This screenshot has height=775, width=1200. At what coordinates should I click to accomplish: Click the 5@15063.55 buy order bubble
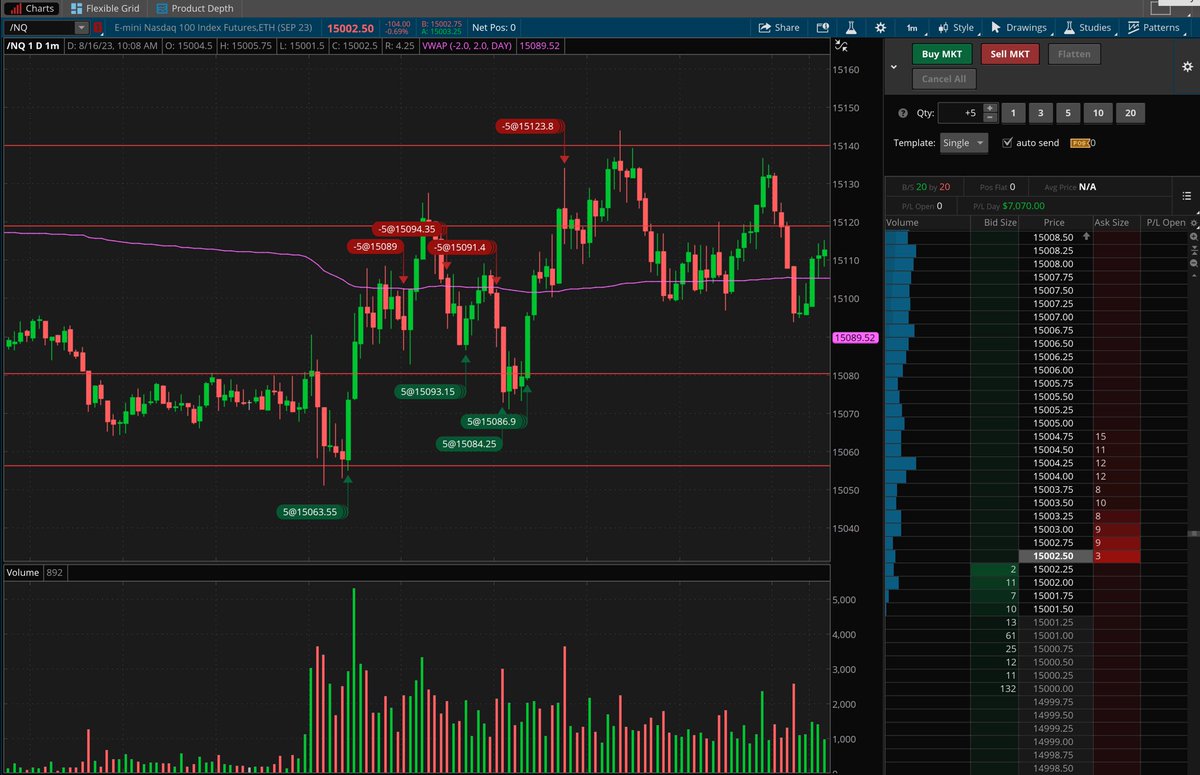tap(312, 511)
